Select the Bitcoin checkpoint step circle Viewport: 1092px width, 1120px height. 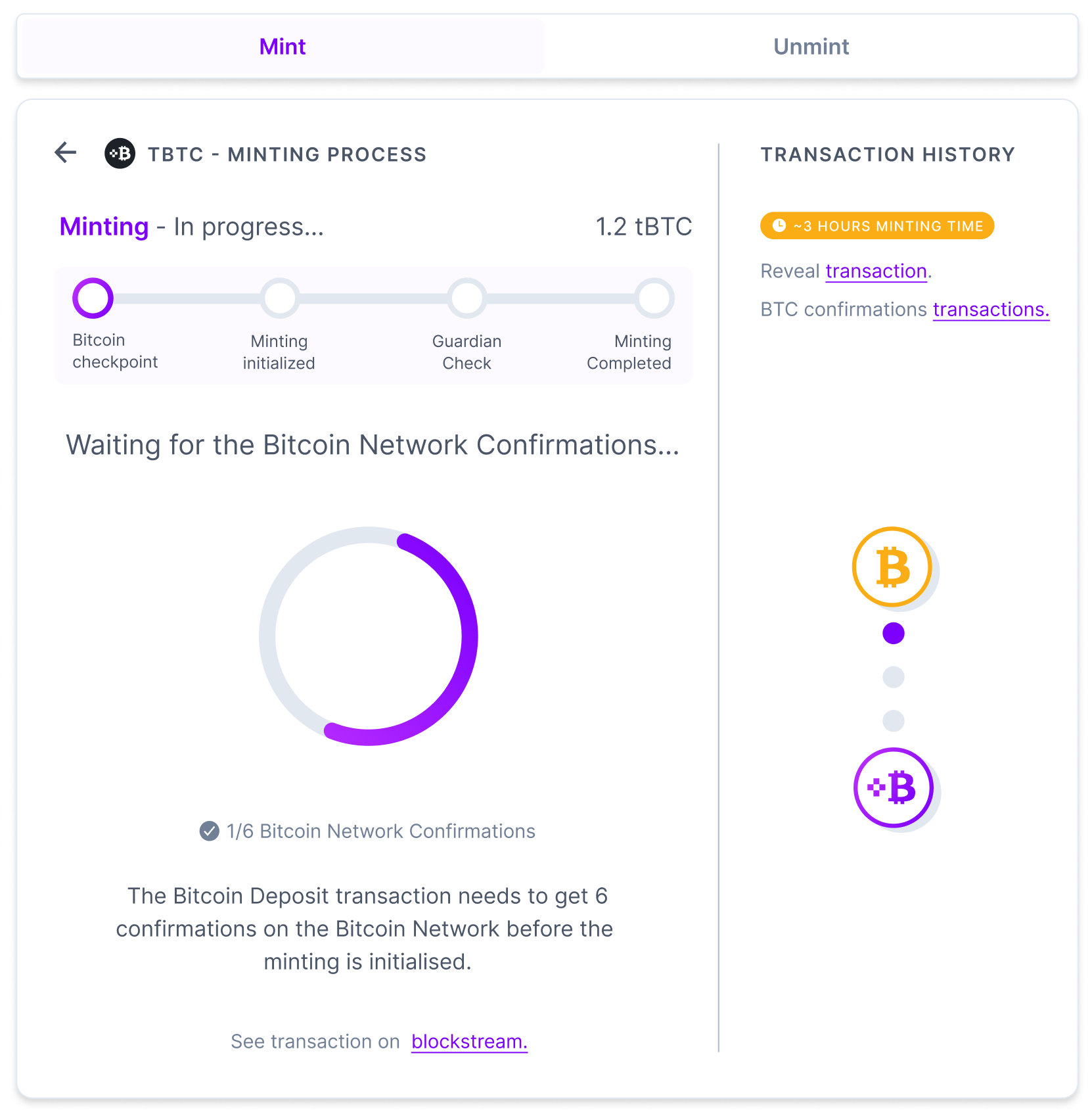(93, 298)
